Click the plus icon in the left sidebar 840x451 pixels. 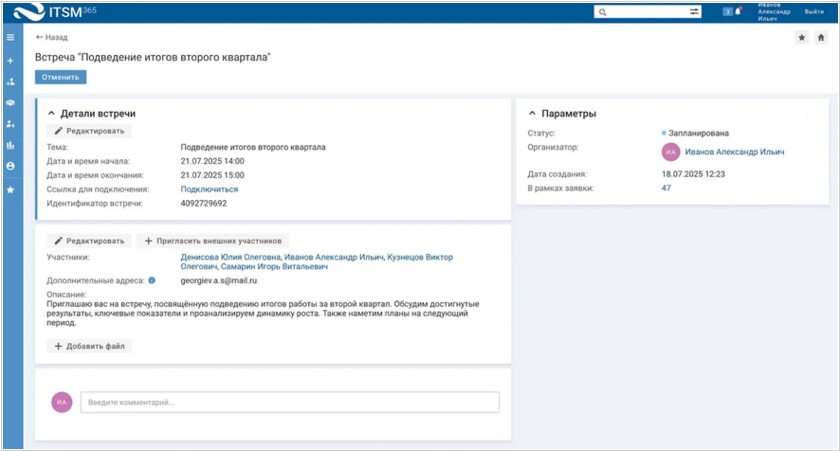[x=10, y=61]
